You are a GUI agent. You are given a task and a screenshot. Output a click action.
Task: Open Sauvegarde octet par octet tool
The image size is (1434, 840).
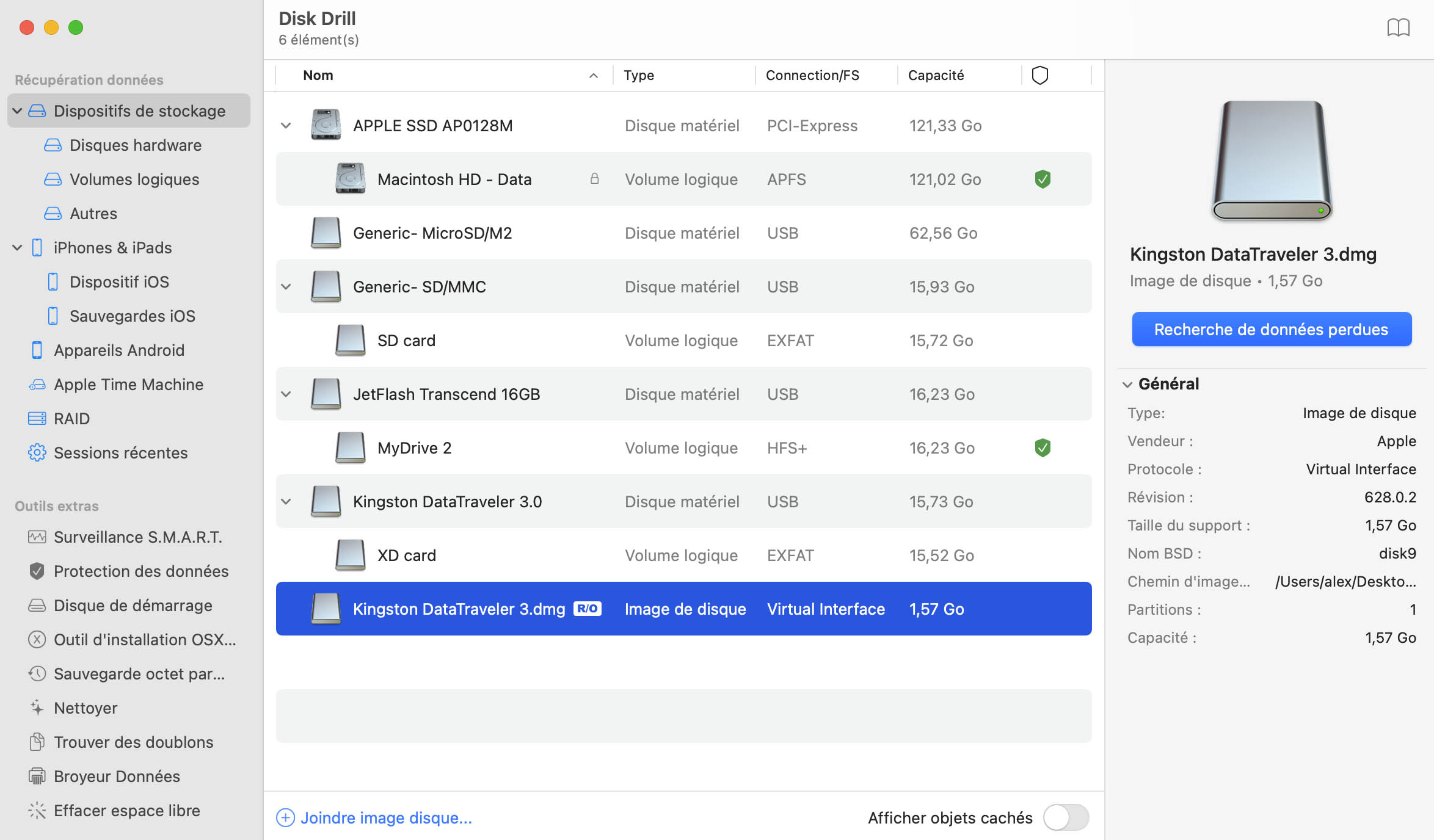(x=126, y=673)
